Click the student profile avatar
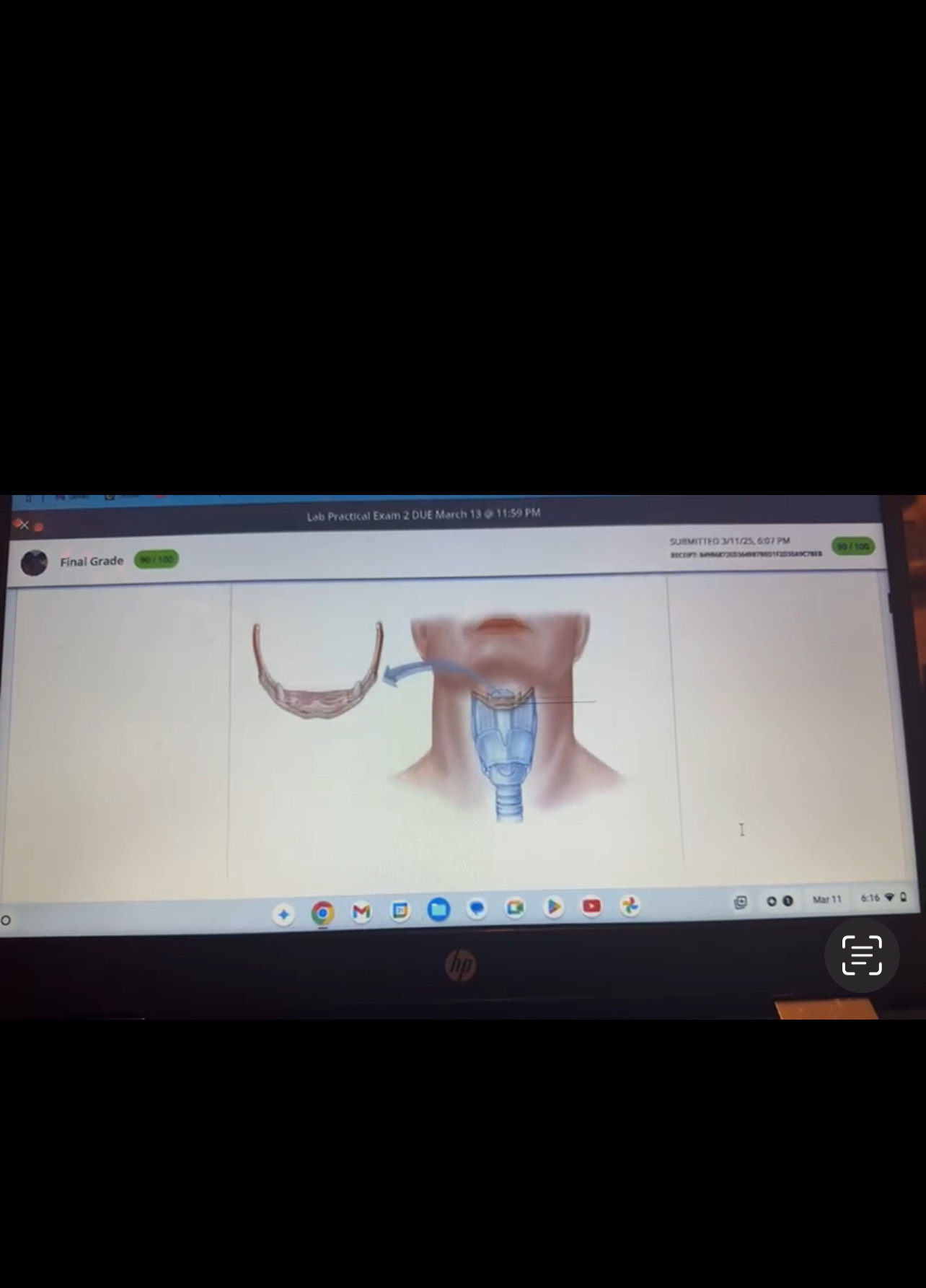 coord(34,563)
